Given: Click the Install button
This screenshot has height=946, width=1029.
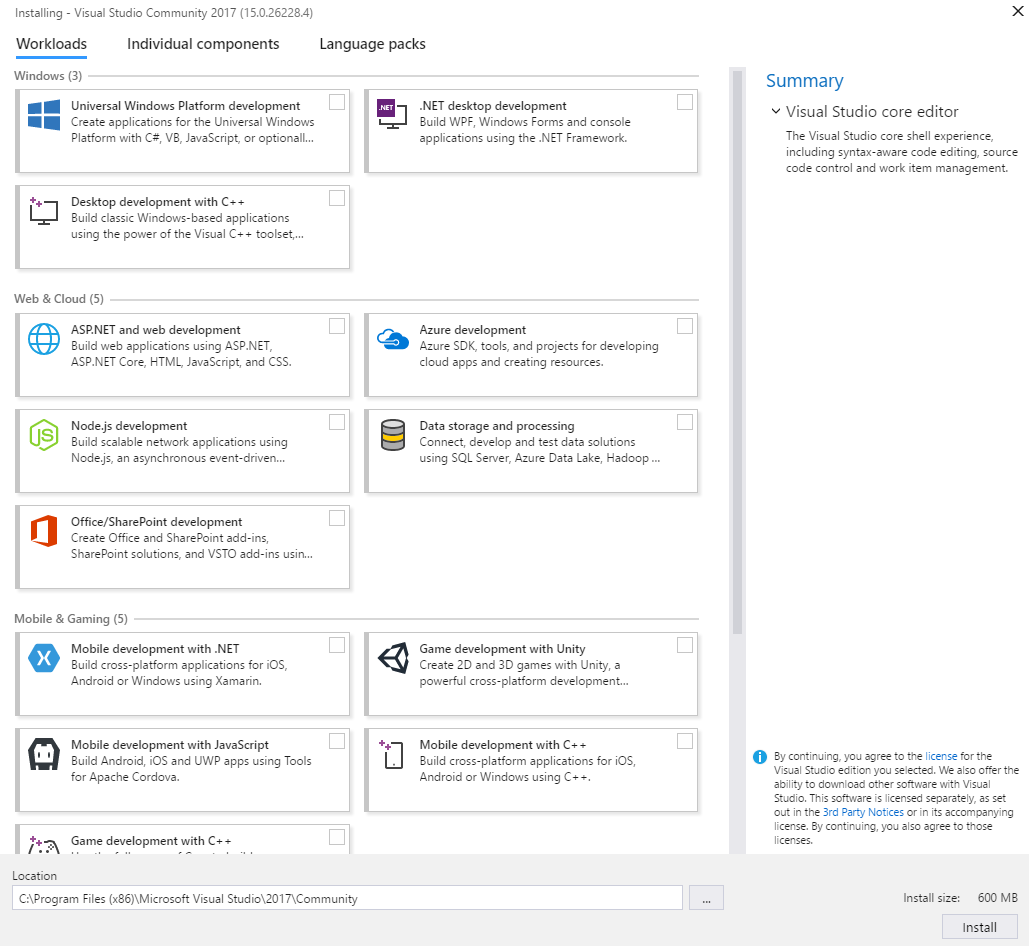Looking at the screenshot, I should tap(979, 927).
